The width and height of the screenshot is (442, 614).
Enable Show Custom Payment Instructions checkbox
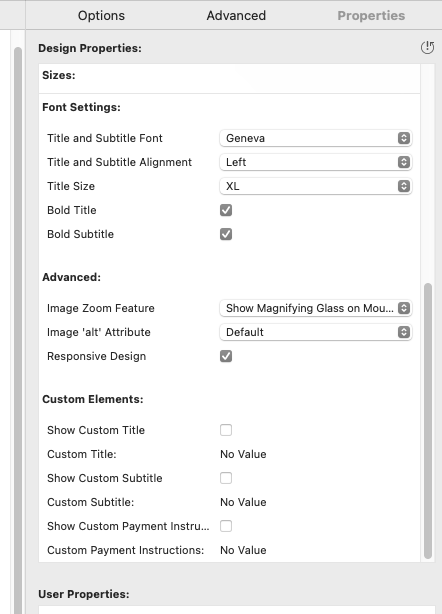click(226, 526)
